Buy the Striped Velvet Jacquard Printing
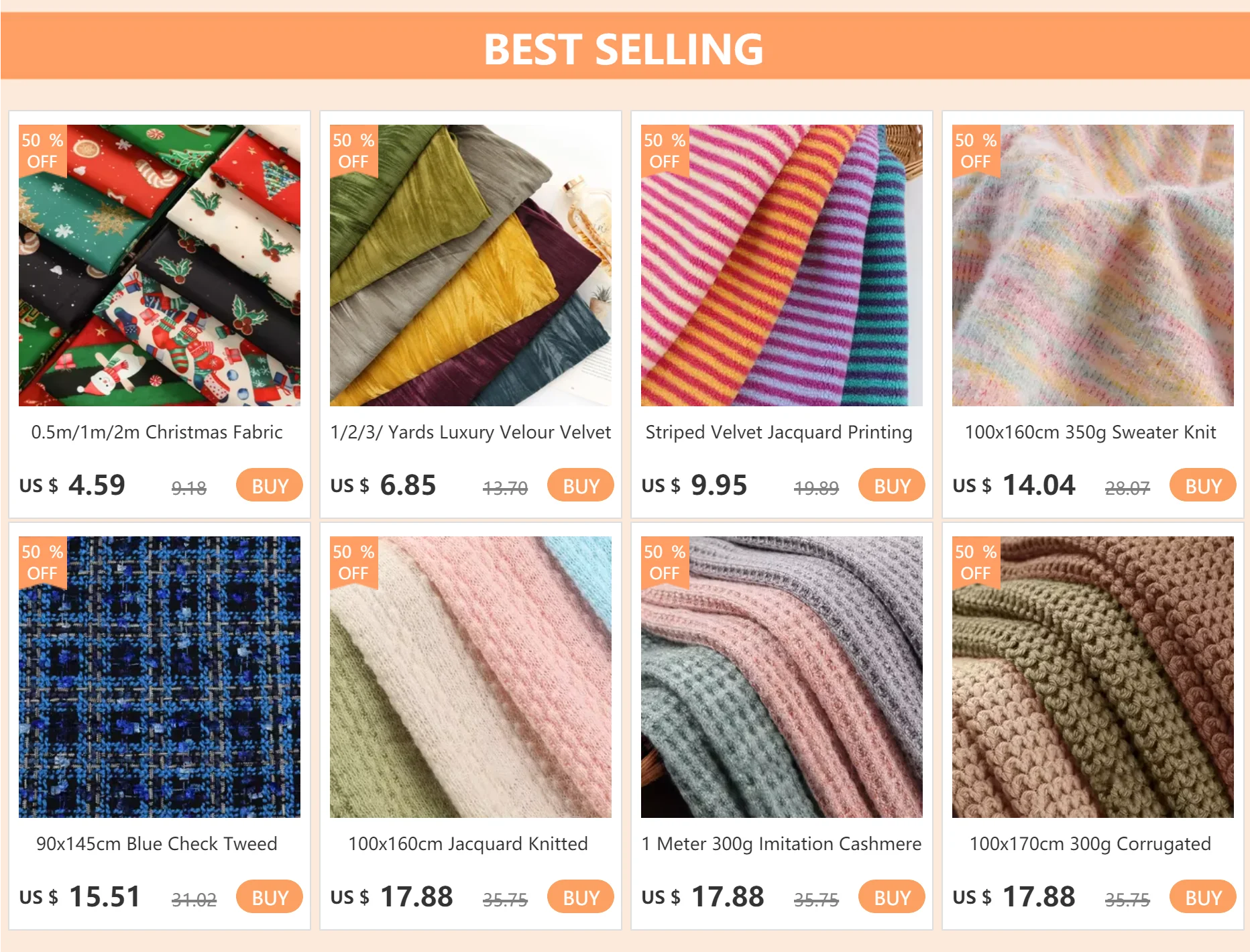The image size is (1250, 952). 891,485
